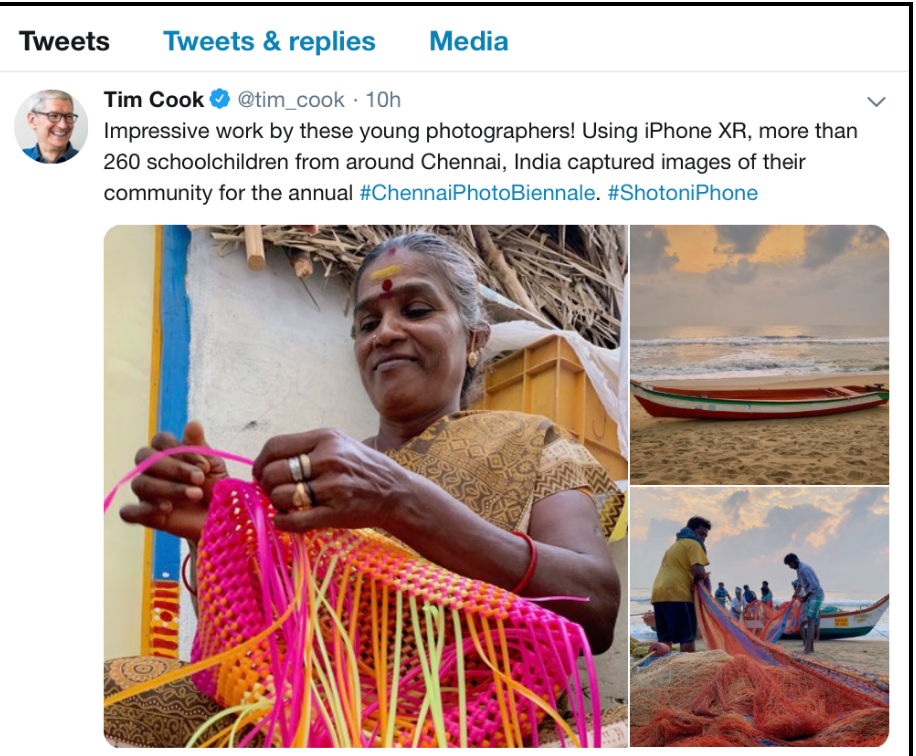916x756 pixels.
Task: Click the red and green boat image
Action: (759, 400)
